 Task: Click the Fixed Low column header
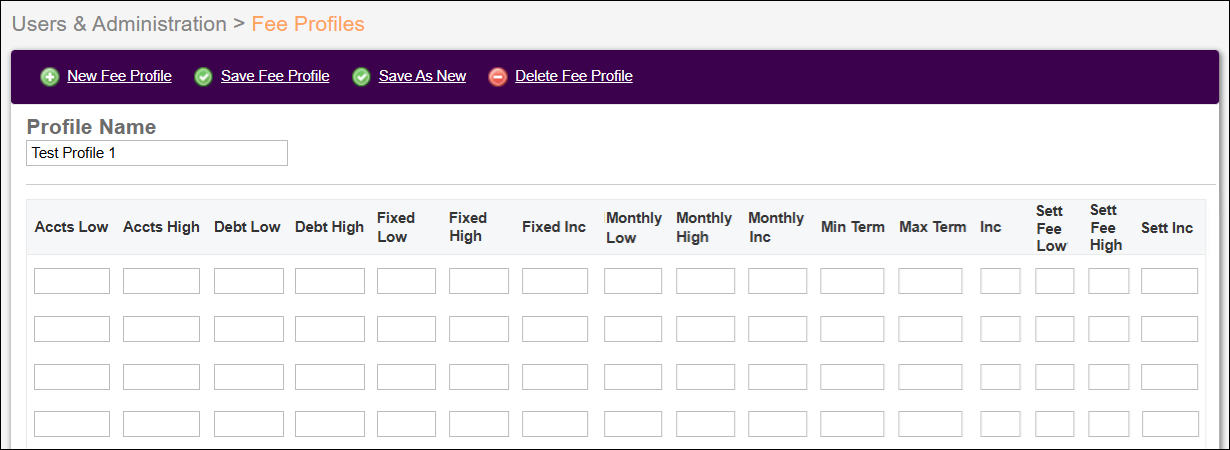[396, 227]
